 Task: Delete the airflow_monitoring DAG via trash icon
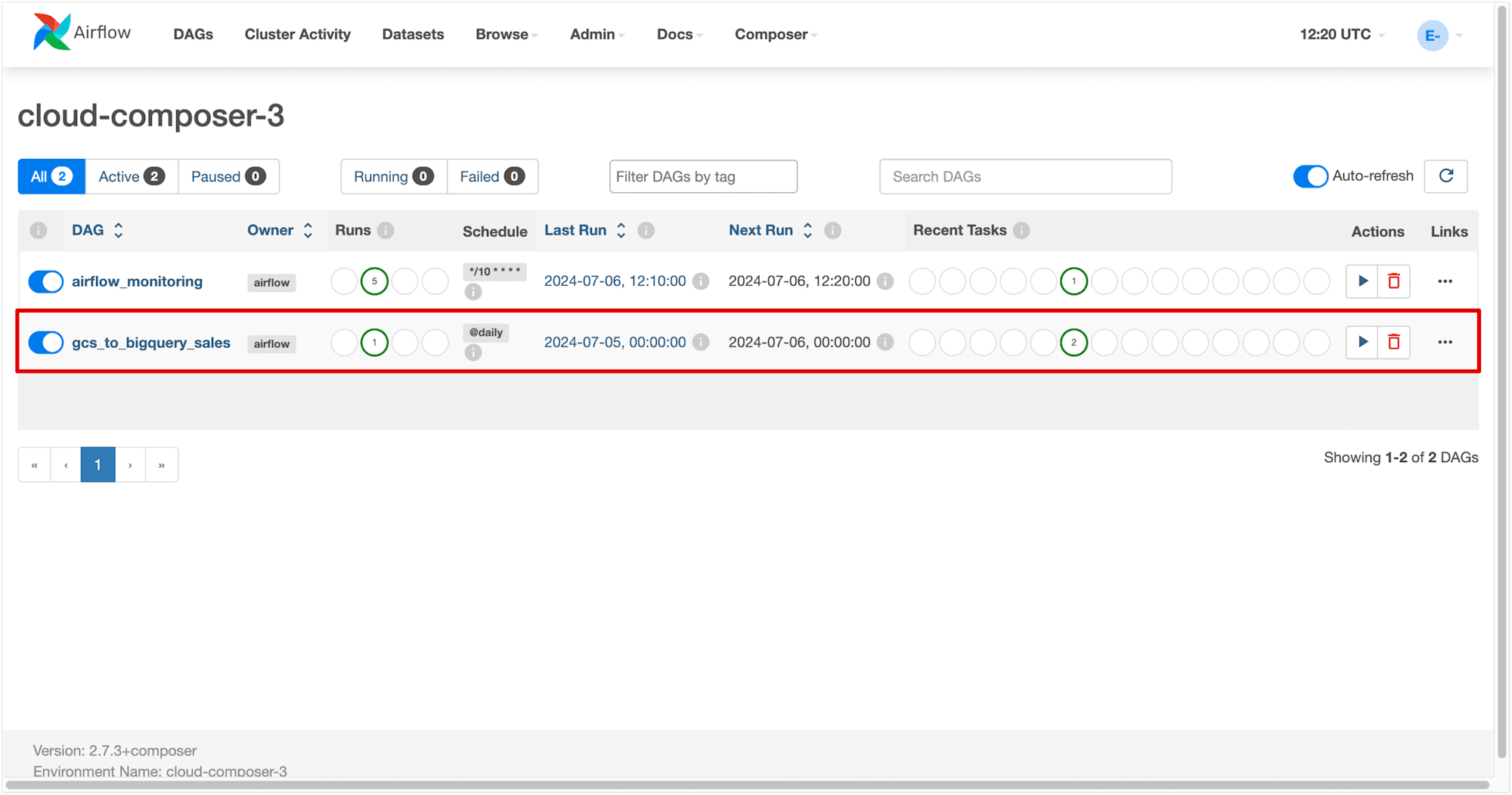tap(1394, 281)
